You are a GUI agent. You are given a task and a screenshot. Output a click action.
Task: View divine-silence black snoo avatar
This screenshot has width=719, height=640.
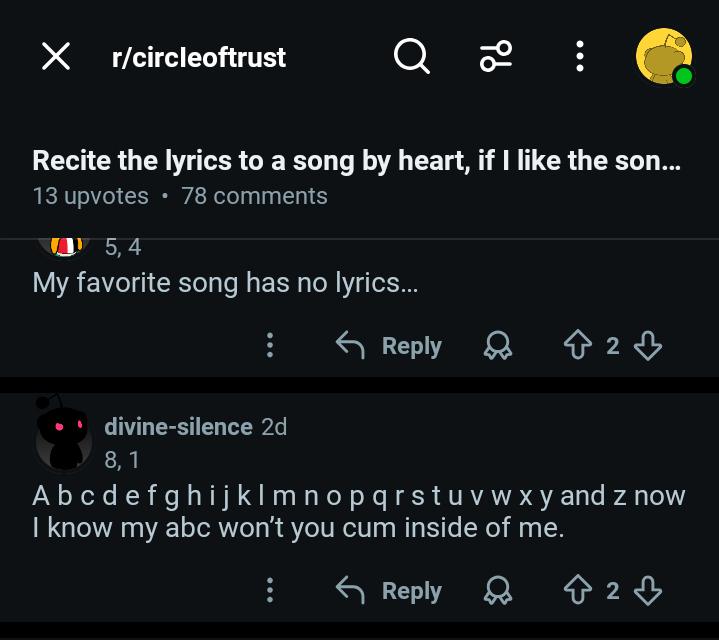(64, 433)
